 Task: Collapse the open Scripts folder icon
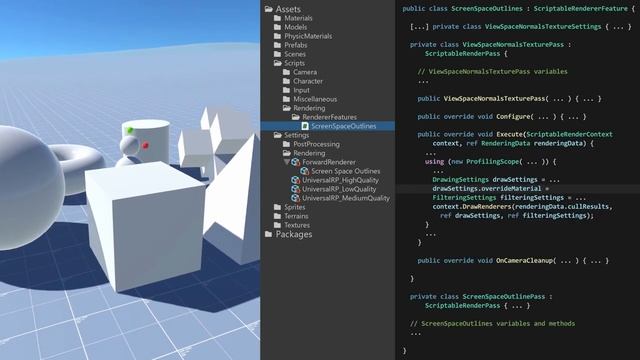click(278, 63)
